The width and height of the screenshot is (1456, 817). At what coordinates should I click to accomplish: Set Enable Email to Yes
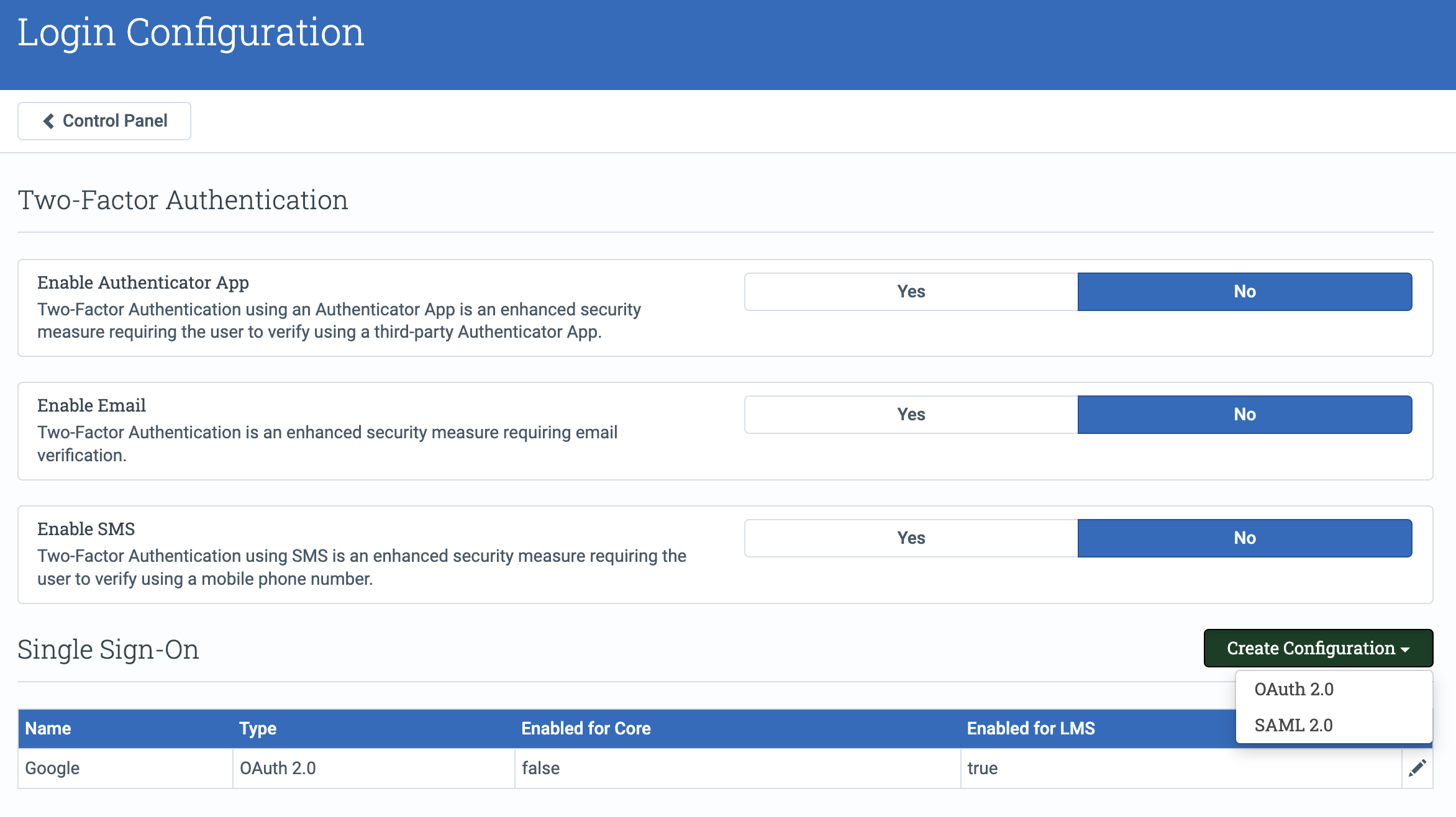coord(911,414)
